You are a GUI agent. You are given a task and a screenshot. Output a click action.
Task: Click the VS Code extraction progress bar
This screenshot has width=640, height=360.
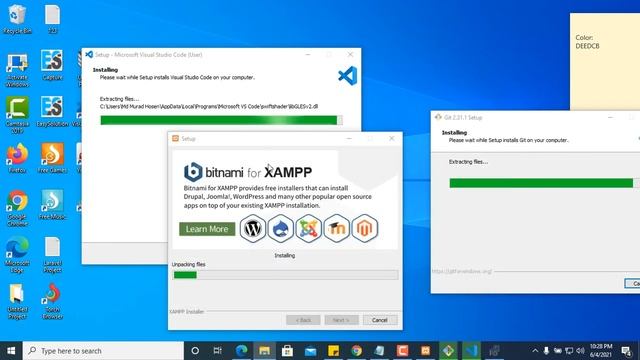point(221,120)
